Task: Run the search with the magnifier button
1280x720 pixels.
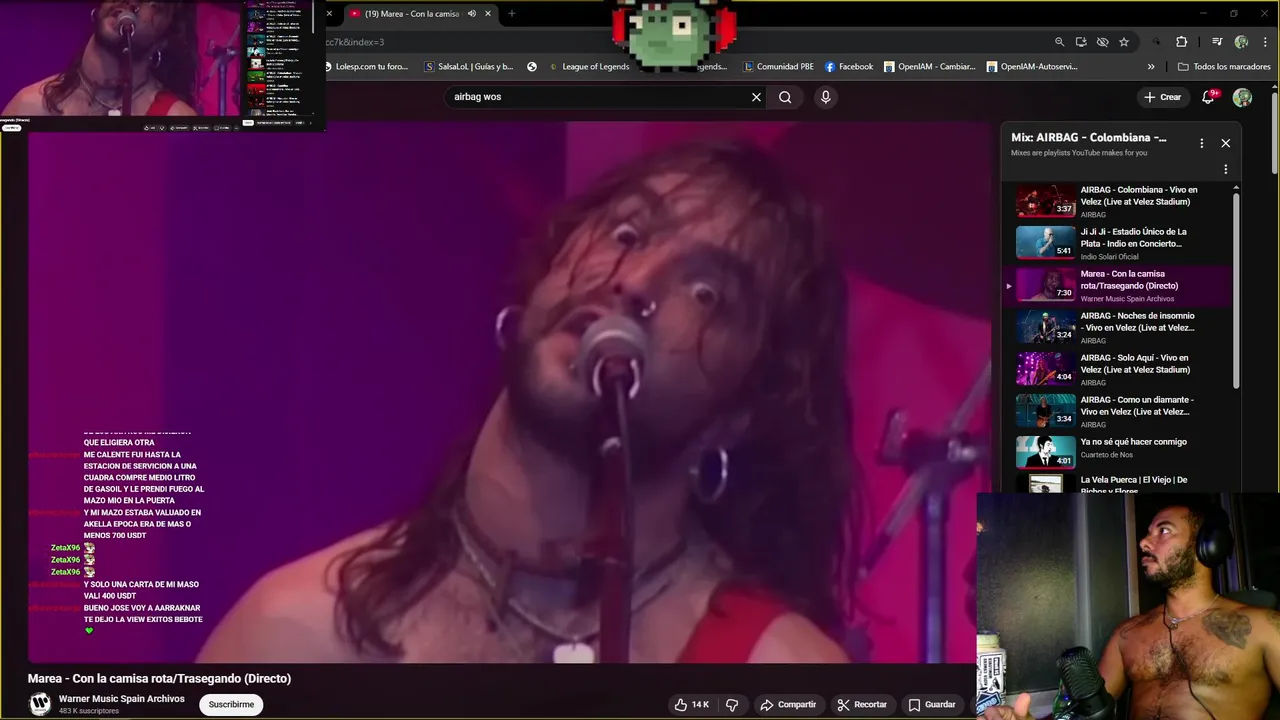Action: [x=785, y=97]
